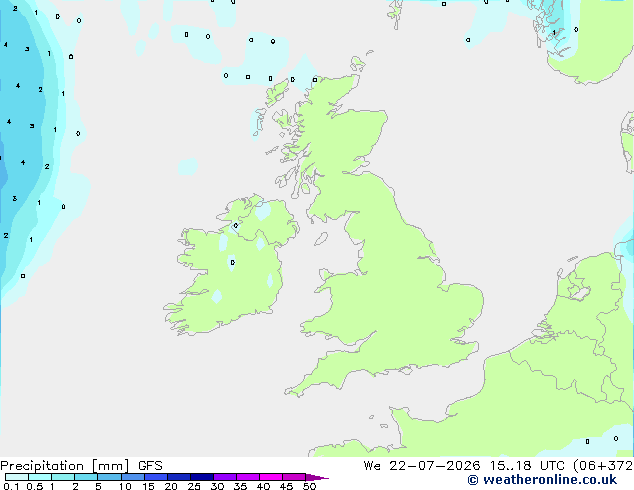
Task: Click the "GFS" model label
Action: tap(150, 466)
